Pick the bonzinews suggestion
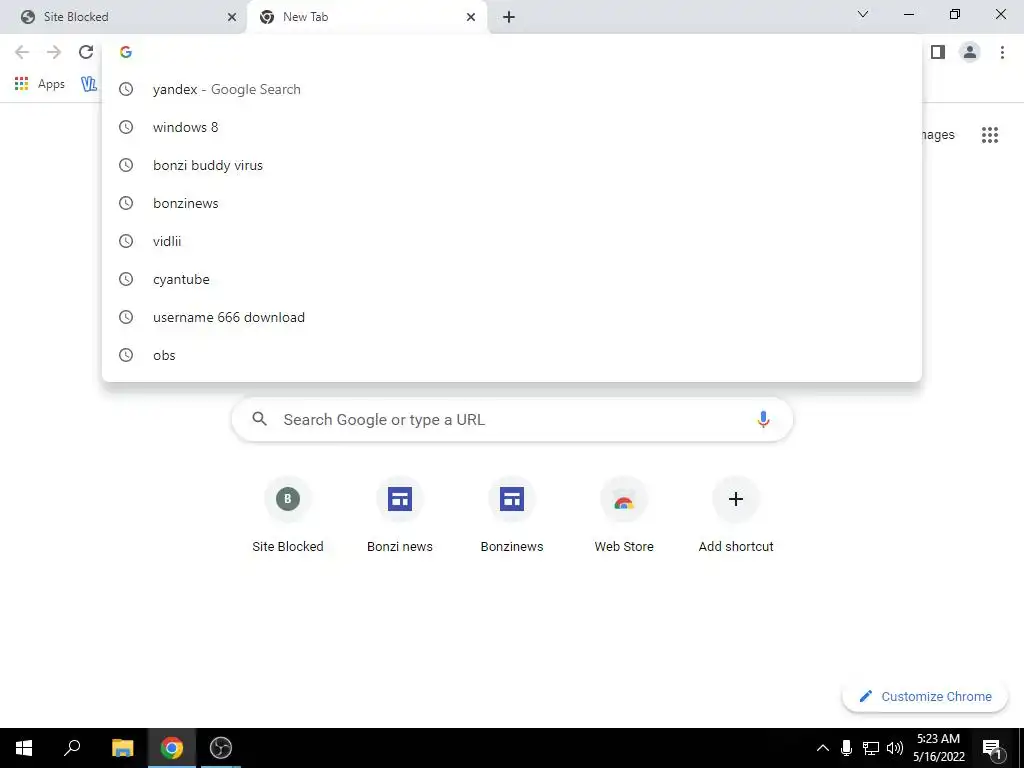Screen dimensions: 1024x768 512,203
